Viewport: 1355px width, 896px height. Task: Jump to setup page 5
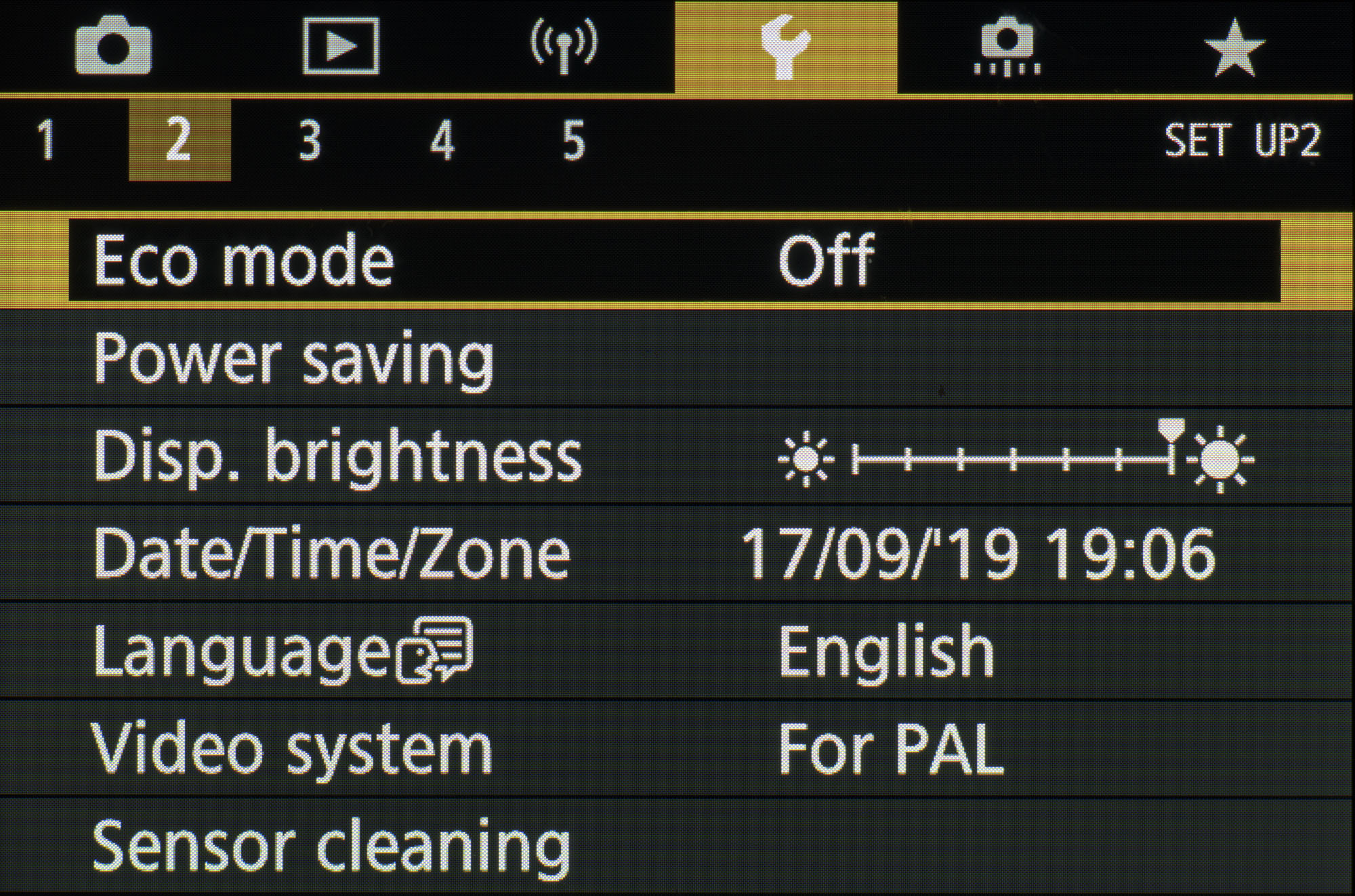coord(573,140)
